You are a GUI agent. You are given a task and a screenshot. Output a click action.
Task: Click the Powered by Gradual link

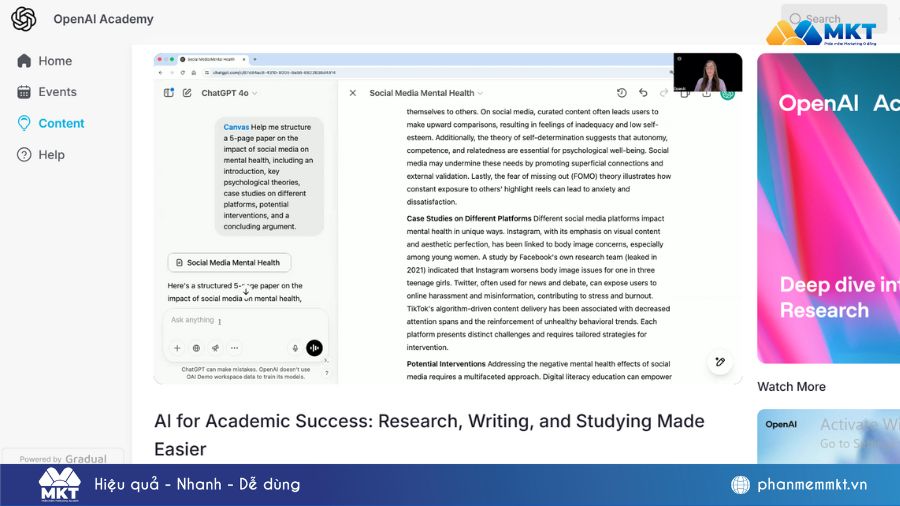[x=63, y=458]
